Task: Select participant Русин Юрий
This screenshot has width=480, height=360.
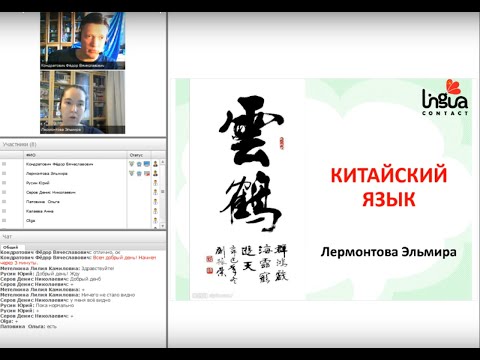Action: [38, 183]
